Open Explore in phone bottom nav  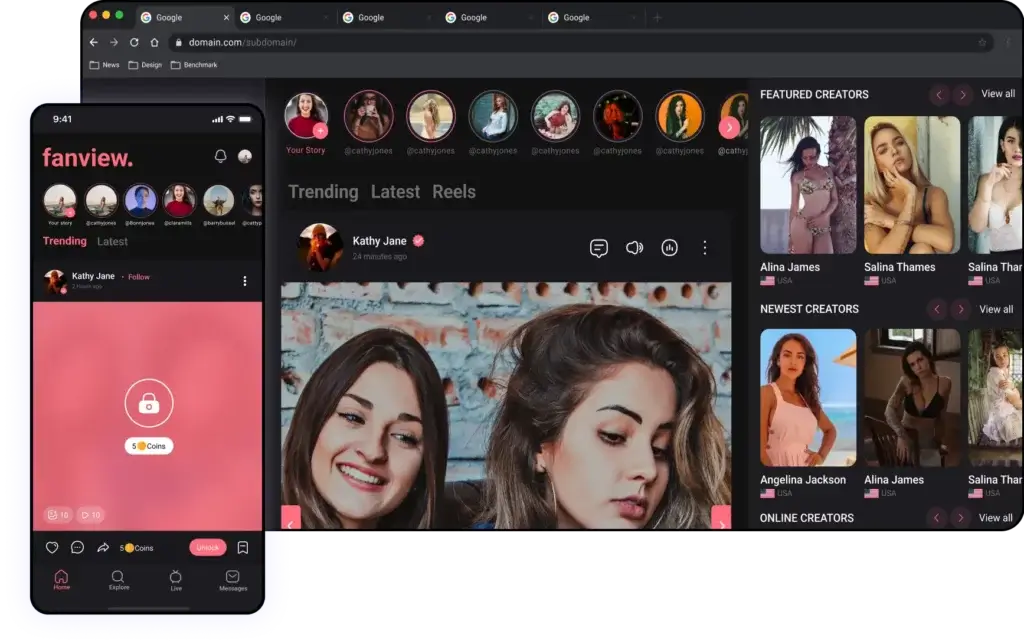click(x=118, y=579)
